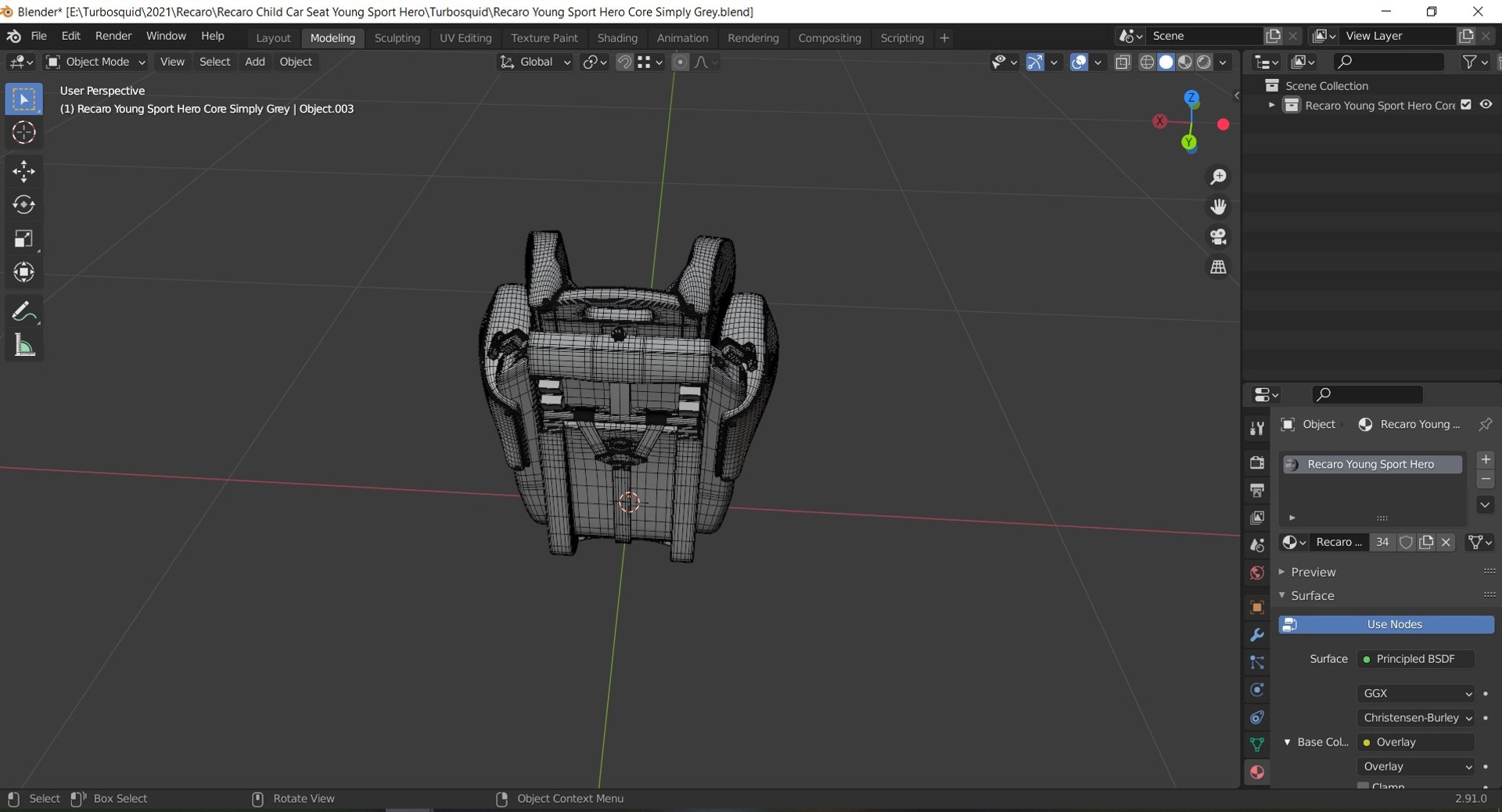The height and width of the screenshot is (812, 1502).
Task: Choose the Scale tool
Action: (x=23, y=239)
